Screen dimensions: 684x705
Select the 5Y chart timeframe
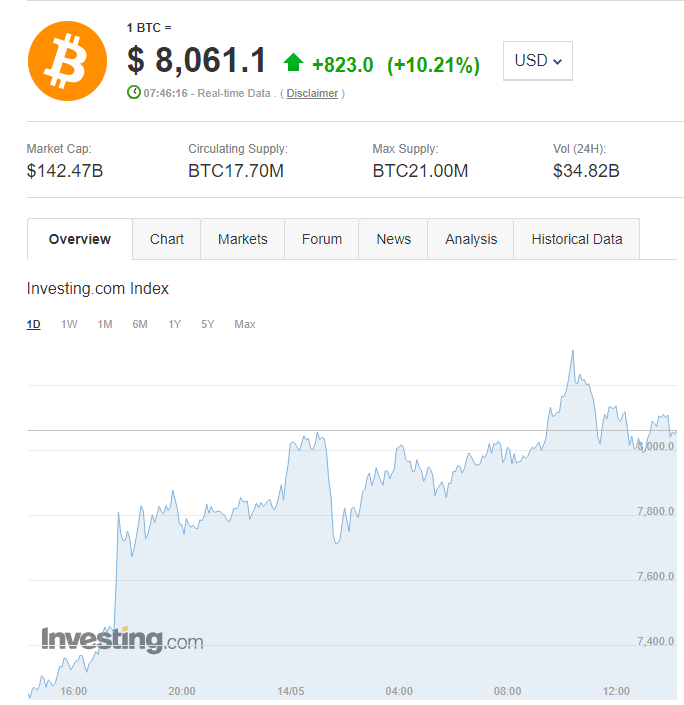(208, 324)
